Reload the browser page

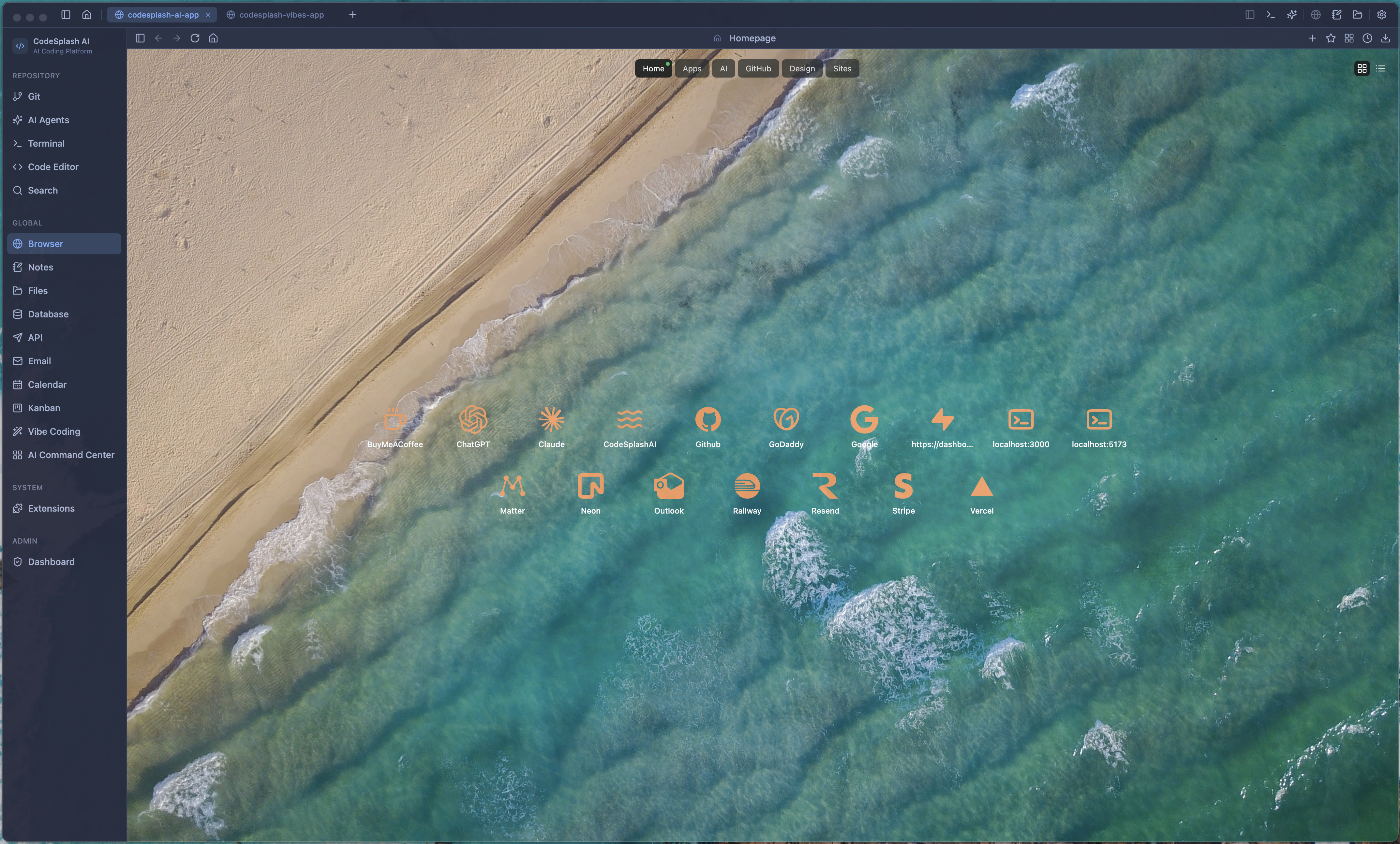click(195, 38)
